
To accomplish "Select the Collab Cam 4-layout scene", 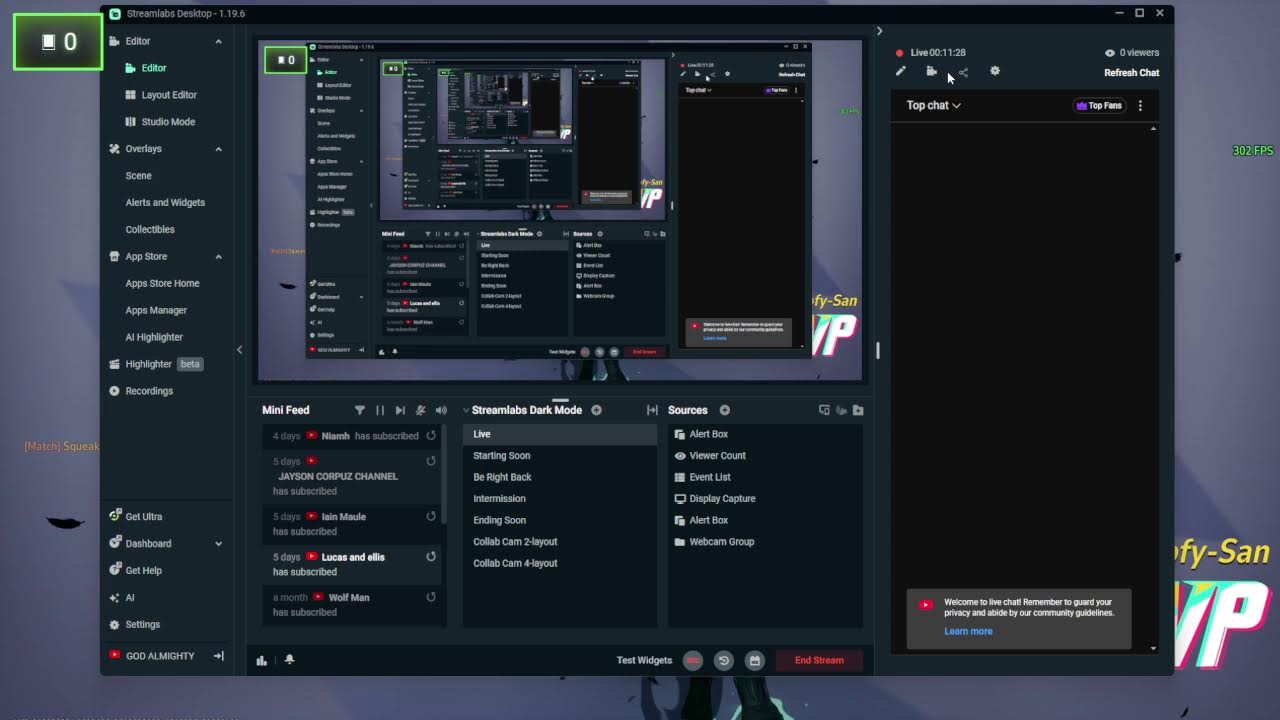I will click(560, 563).
